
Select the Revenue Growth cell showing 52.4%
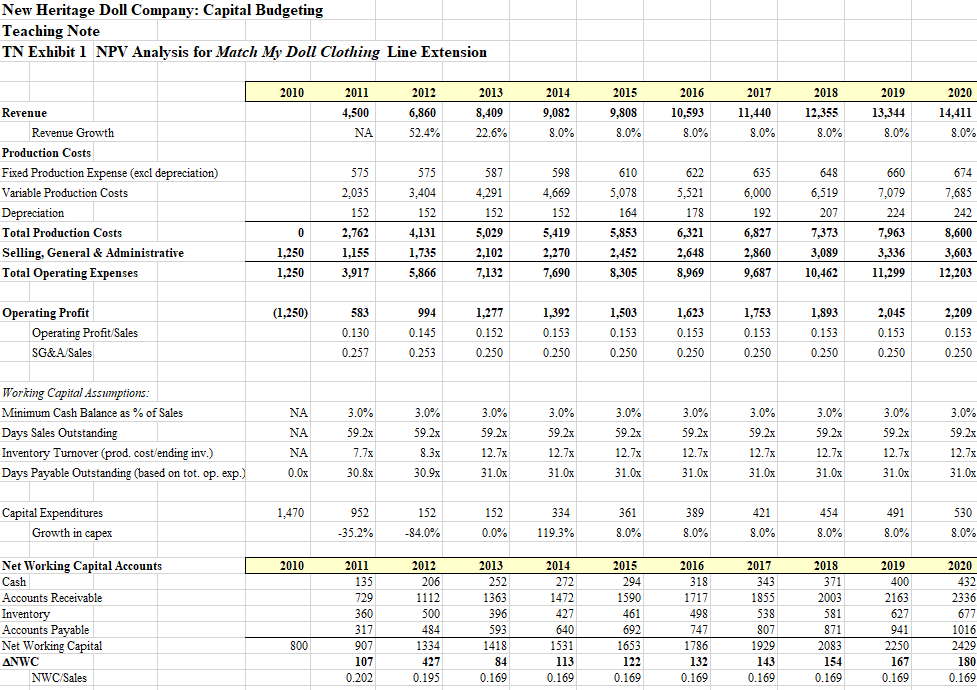coord(423,130)
